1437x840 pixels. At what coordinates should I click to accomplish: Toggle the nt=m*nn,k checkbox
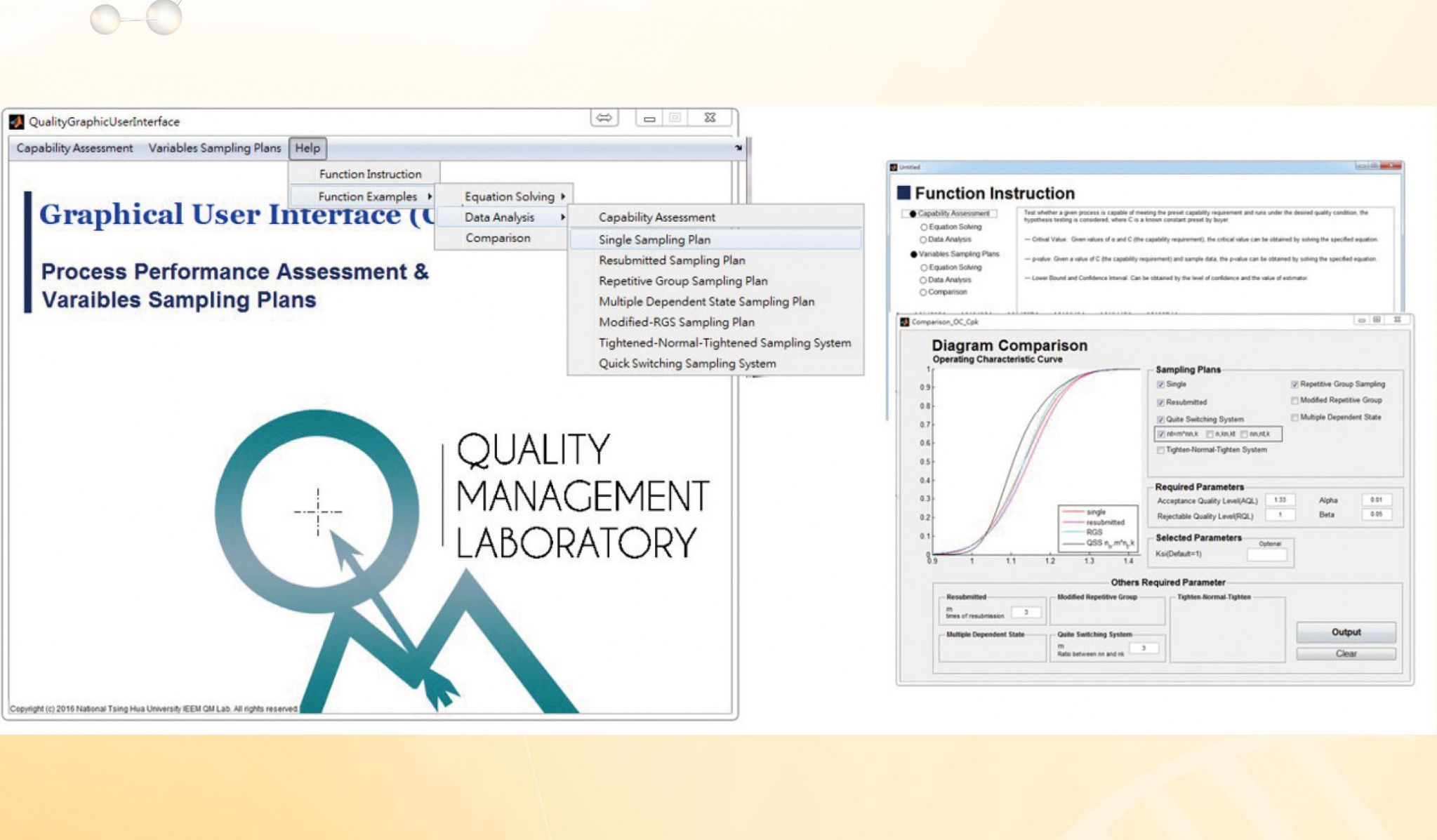(1161, 434)
